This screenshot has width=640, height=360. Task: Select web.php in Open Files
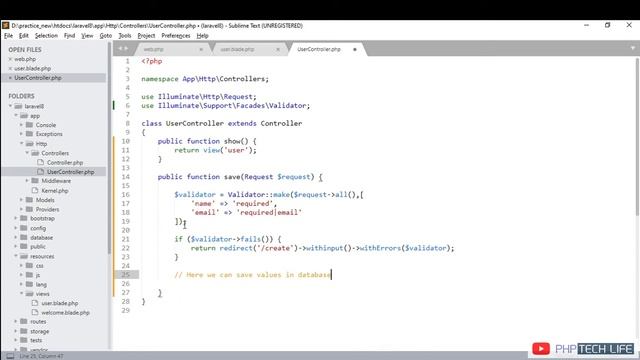click(x=25, y=59)
